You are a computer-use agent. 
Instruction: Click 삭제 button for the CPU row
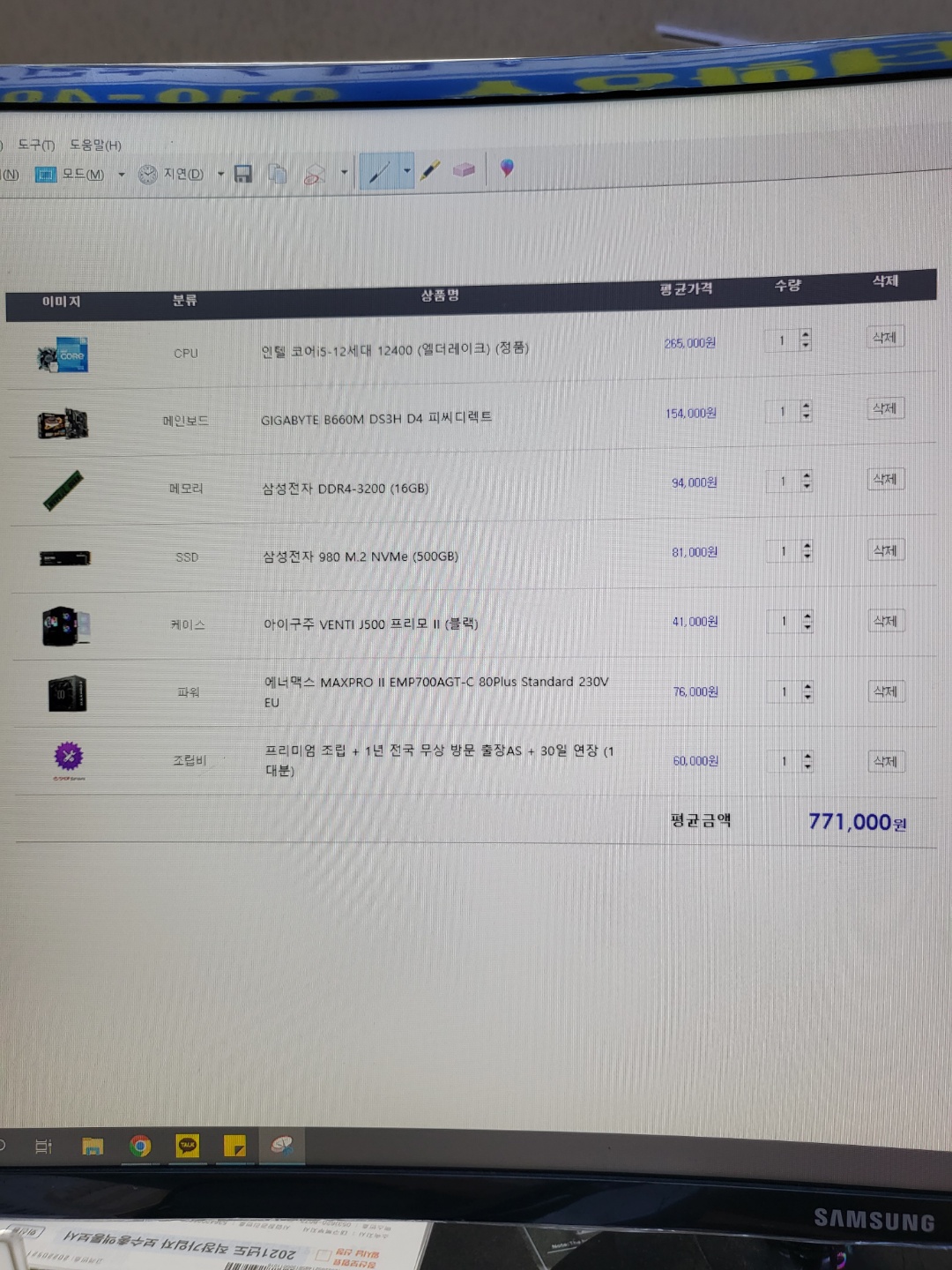884,337
